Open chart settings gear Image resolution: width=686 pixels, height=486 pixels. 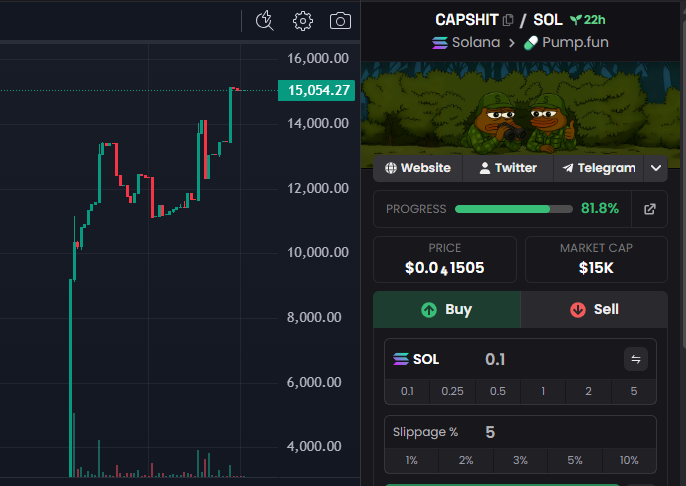coord(303,21)
